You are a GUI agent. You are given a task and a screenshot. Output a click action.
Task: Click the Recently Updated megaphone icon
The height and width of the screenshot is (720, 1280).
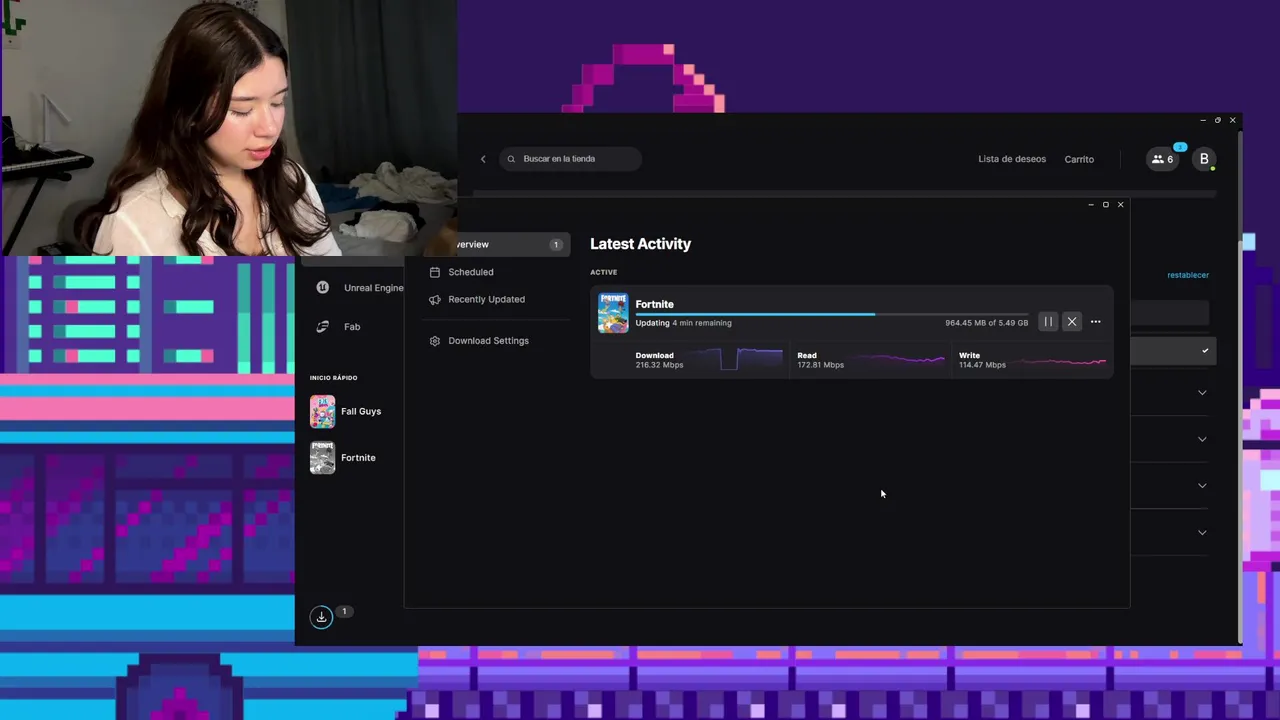[x=435, y=299]
